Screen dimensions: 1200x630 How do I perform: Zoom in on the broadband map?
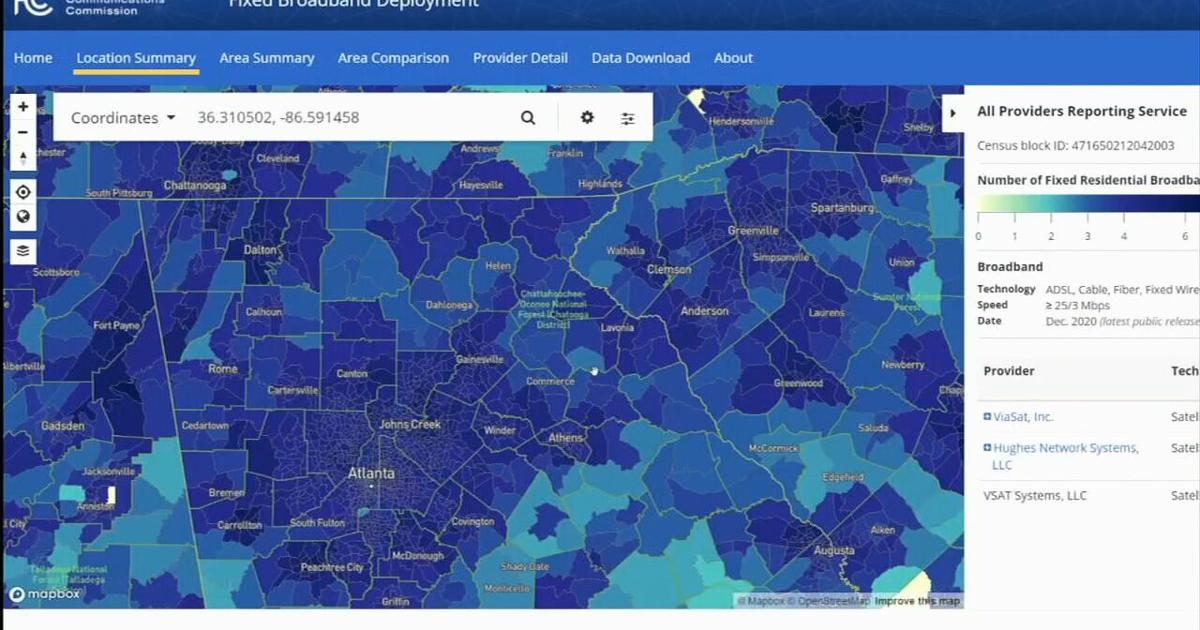click(23, 106)
